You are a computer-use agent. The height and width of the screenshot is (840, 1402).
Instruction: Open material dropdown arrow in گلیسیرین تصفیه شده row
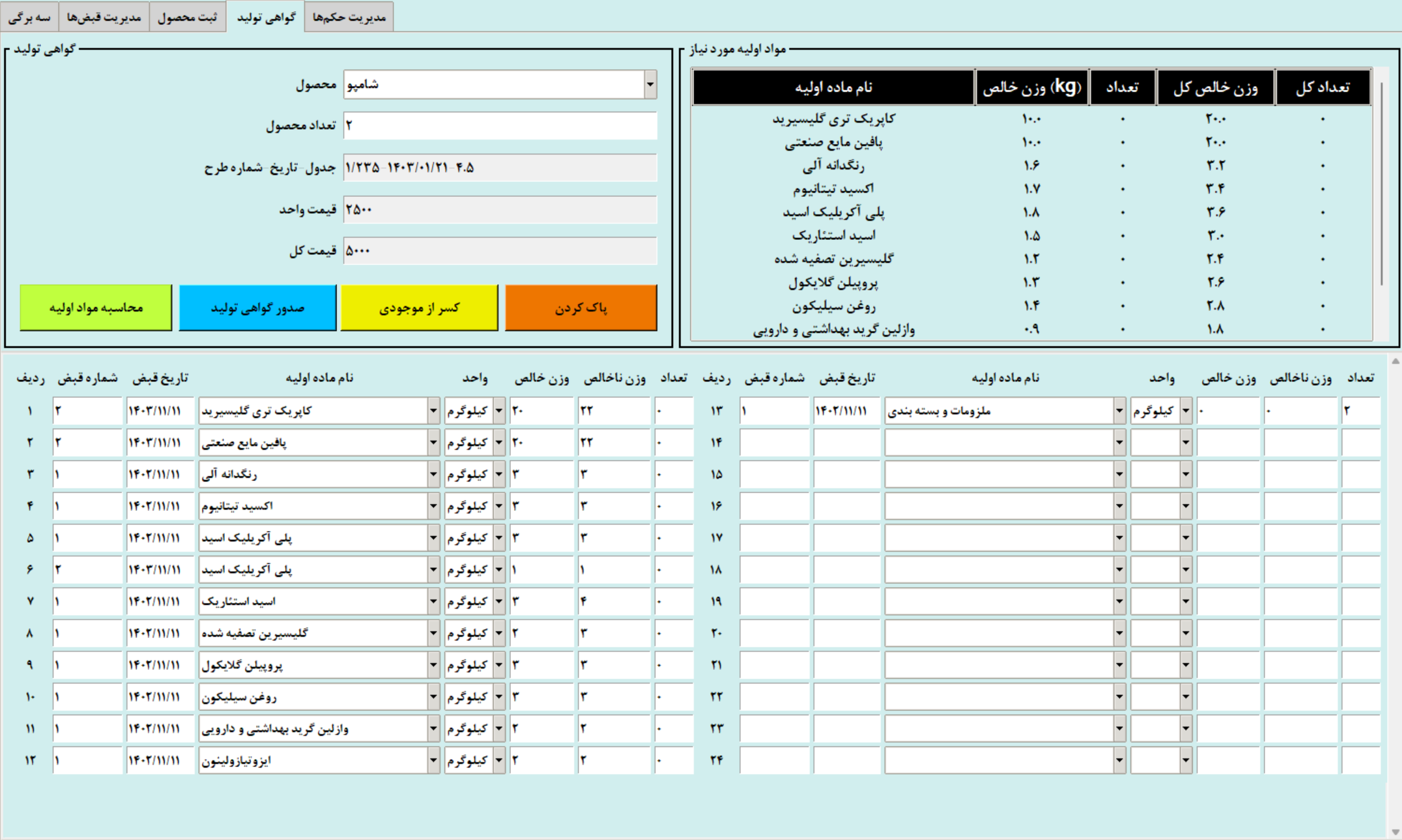pos(433,633)
